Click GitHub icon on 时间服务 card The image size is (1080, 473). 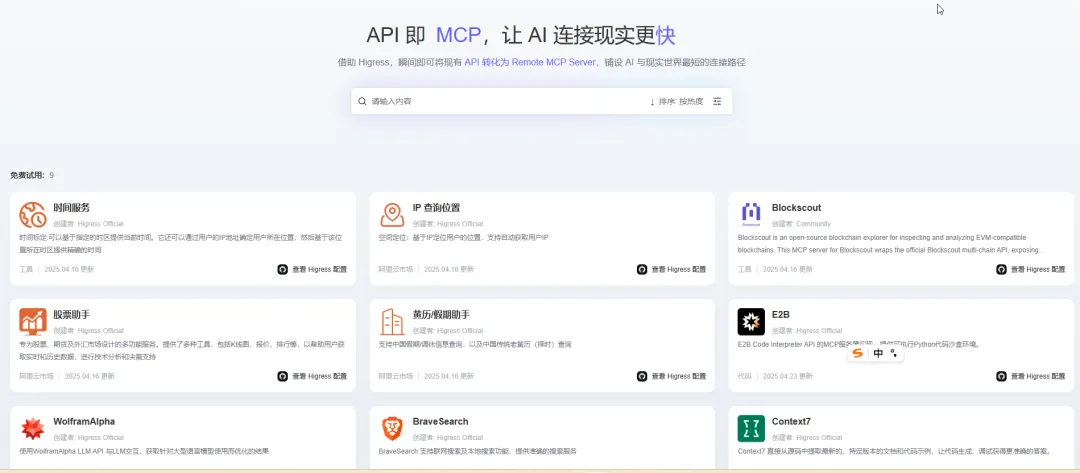(x=282, y=269)
